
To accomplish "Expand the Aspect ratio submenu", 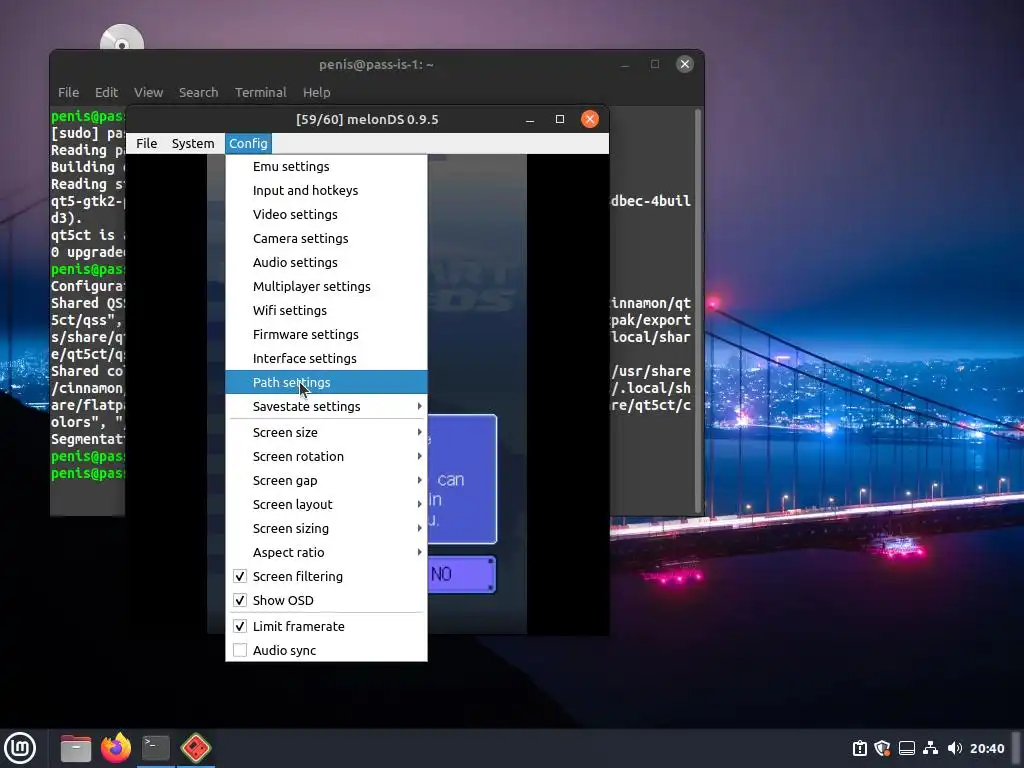I will (x=327, y=552).
